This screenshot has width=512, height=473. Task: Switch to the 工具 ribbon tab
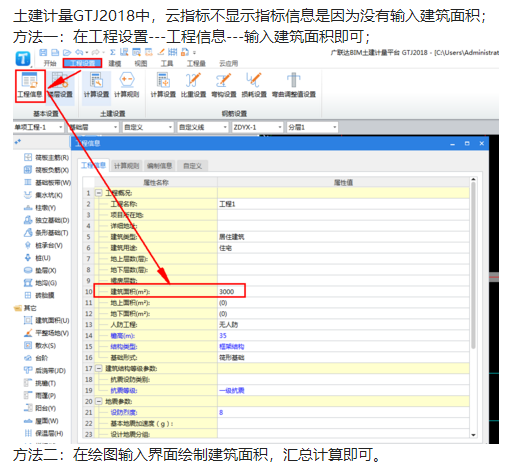[167, 63]
